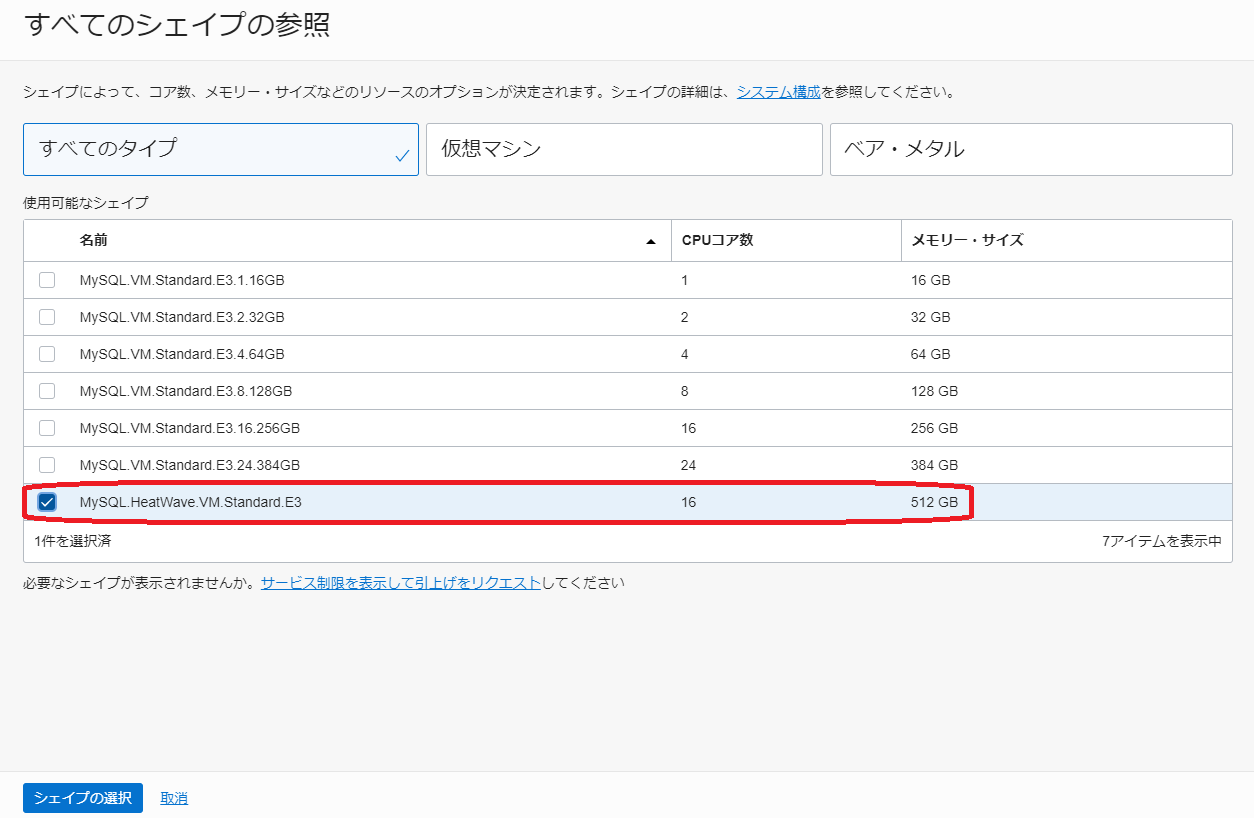The height and width of the screenshot is (818, 1254).
Task: Switch to the 仮想マシン shape type
Action: pyautogui.click(x=623, y=149)
